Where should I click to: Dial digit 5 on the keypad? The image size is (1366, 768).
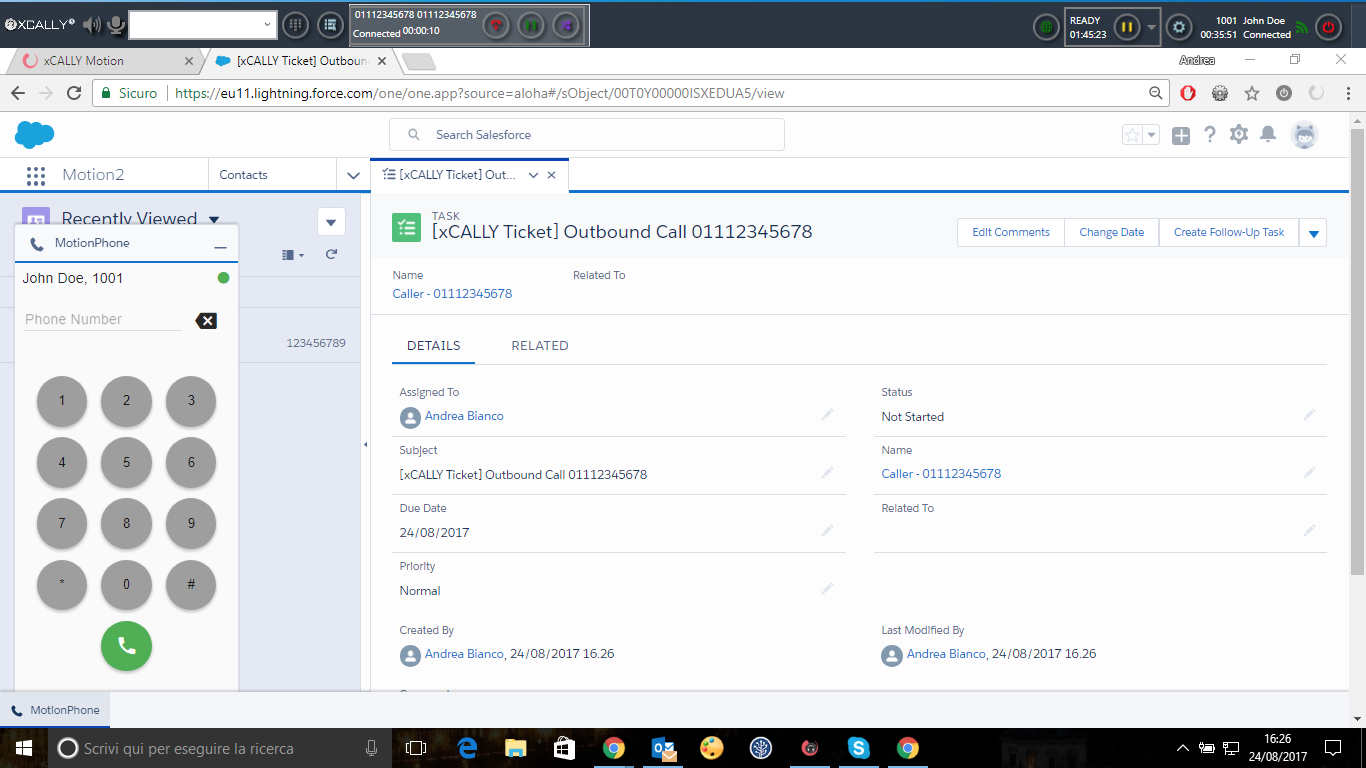[126, 462]
